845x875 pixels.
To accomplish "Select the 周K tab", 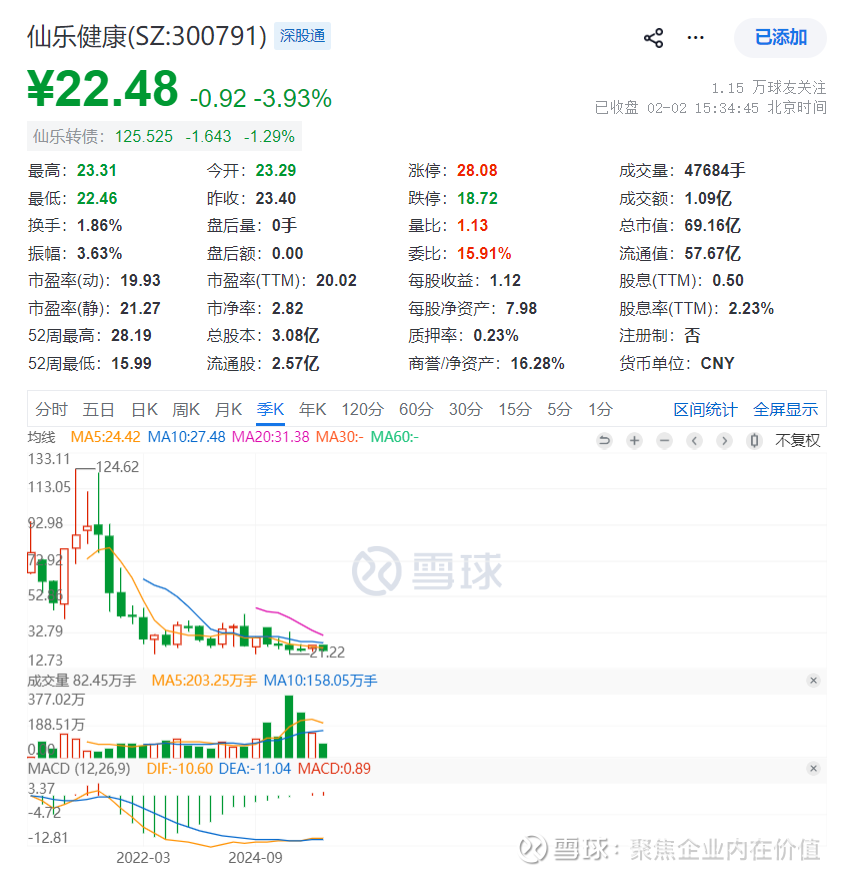I will click(x=185, y=409).
